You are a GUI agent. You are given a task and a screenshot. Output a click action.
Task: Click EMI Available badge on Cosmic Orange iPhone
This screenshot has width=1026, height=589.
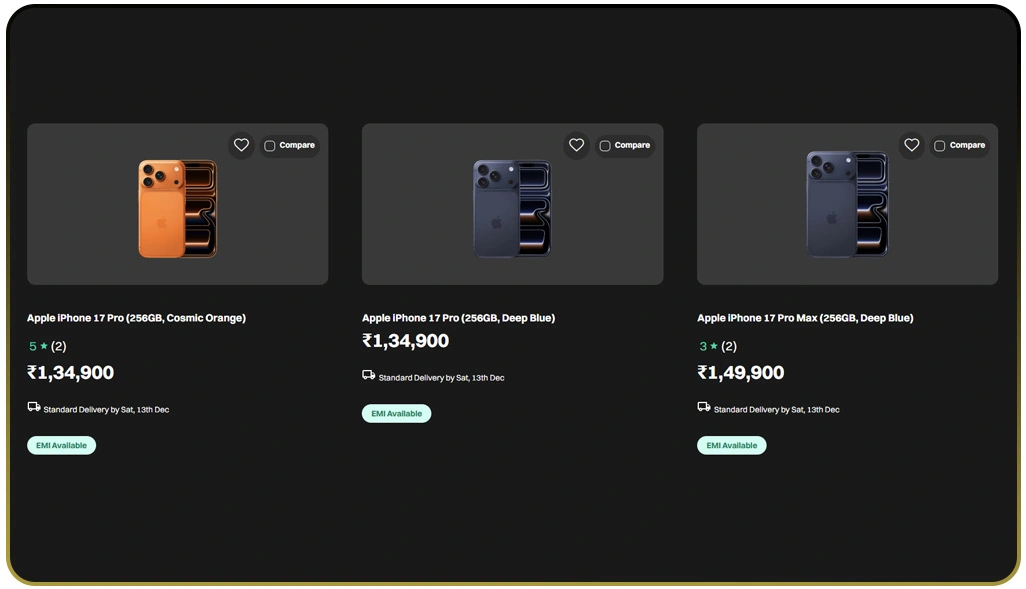pos(62,445)
